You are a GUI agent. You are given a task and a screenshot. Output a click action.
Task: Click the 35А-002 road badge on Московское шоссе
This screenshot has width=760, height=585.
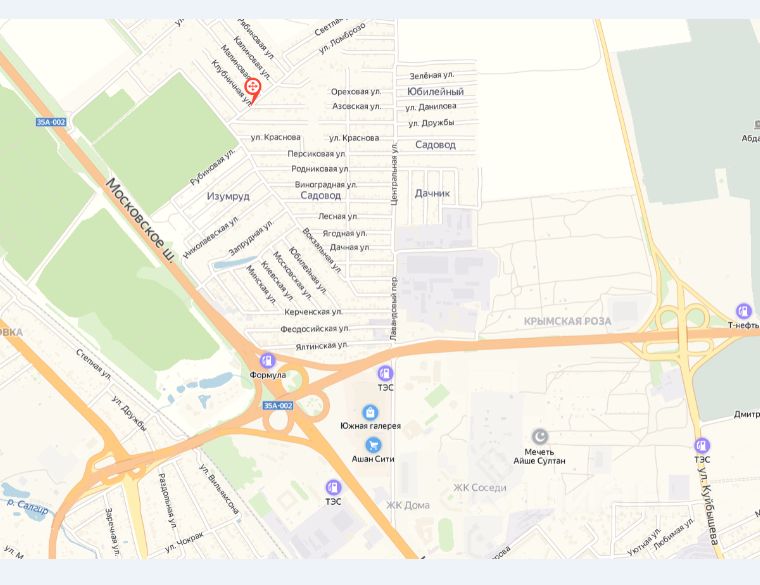(x=51, y=122)
